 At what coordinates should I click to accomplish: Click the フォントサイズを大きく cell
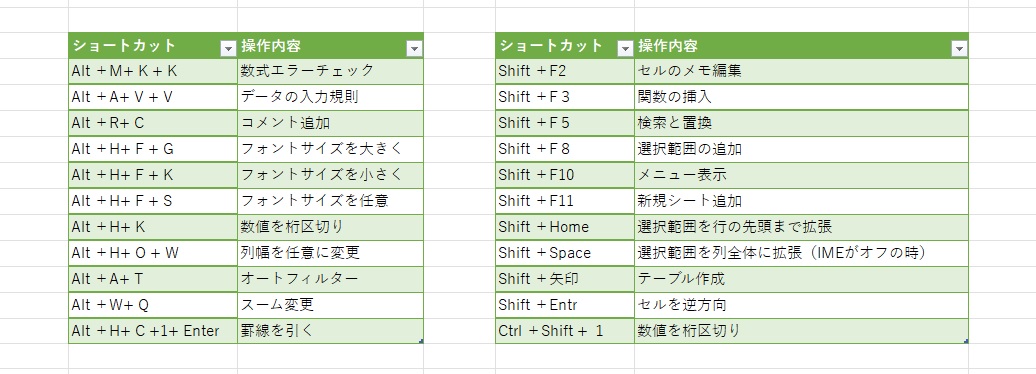click(x=330, y=149)
